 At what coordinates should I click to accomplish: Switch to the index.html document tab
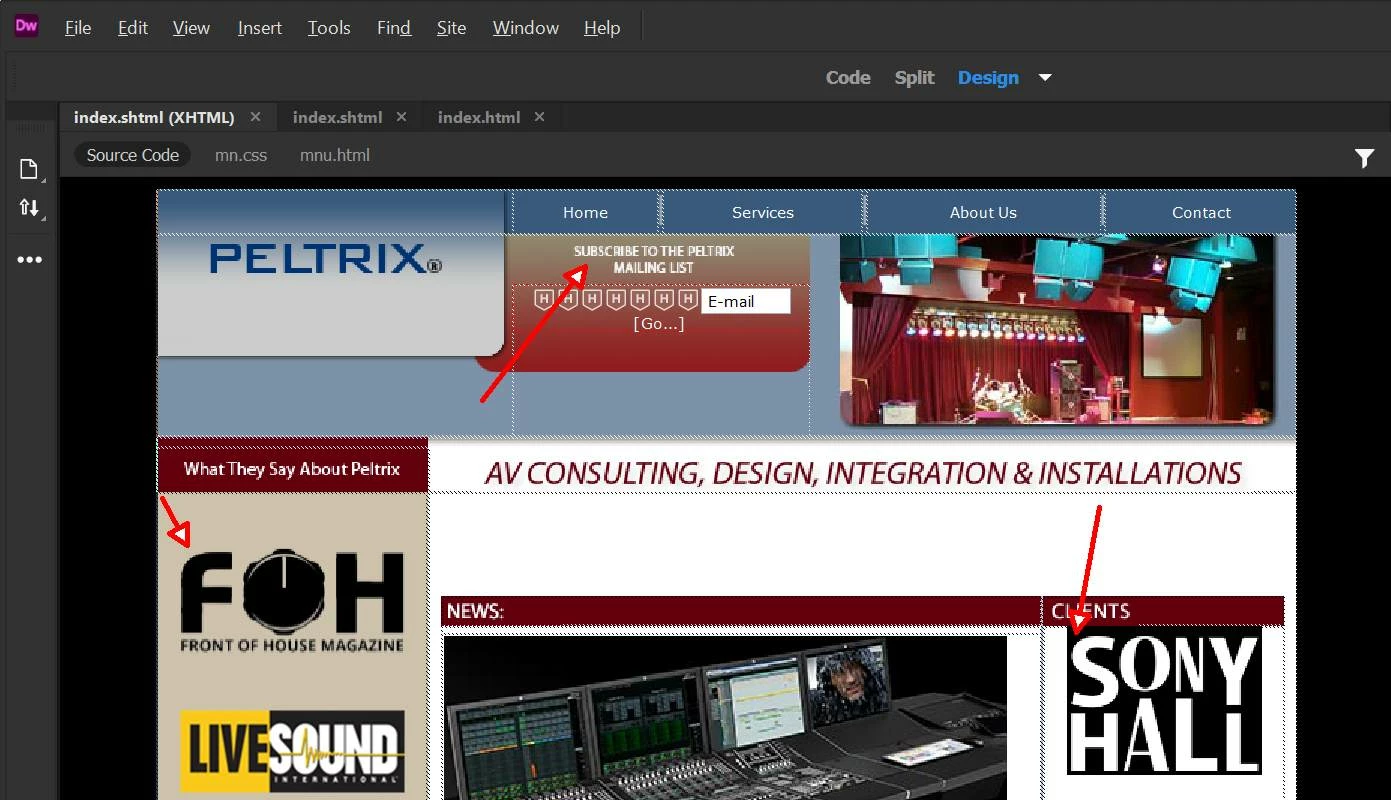coord(479,117)
